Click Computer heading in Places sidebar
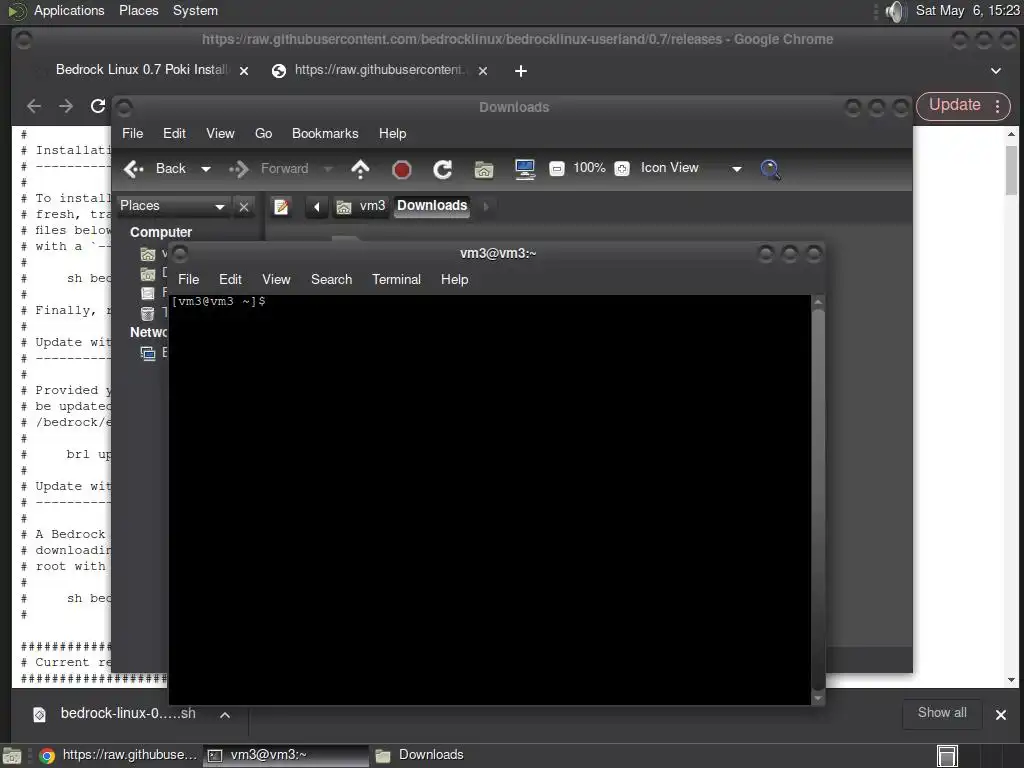 click(161, 232)
